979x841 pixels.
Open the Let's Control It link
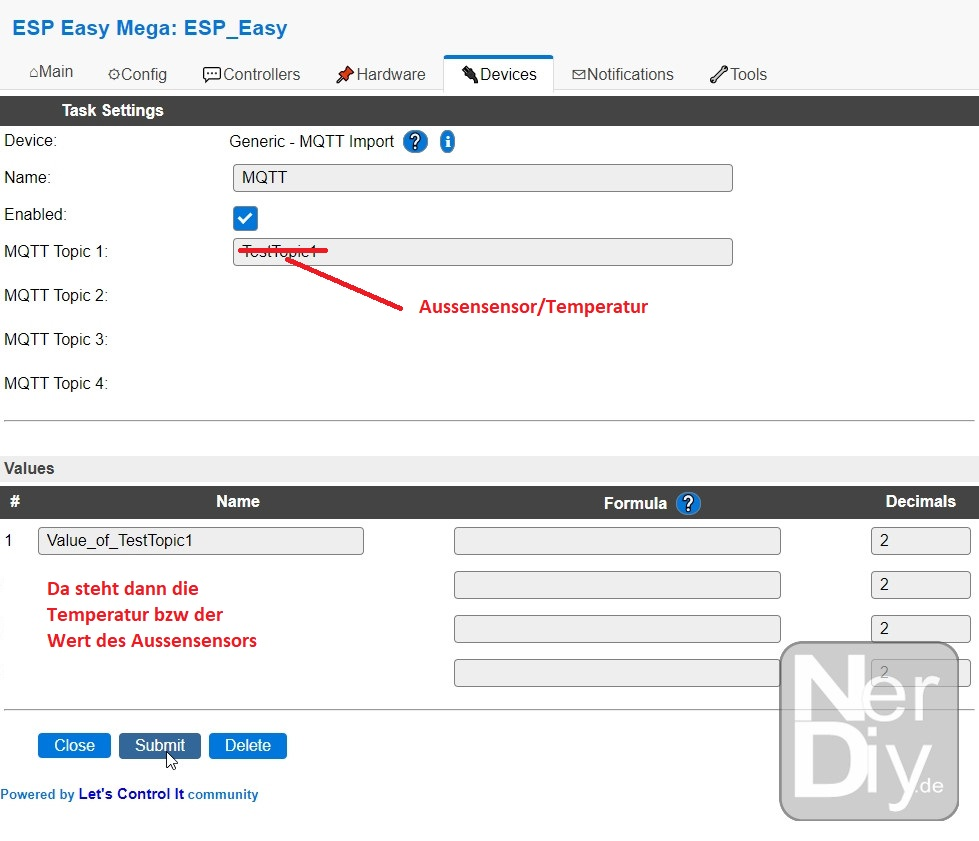131,794
